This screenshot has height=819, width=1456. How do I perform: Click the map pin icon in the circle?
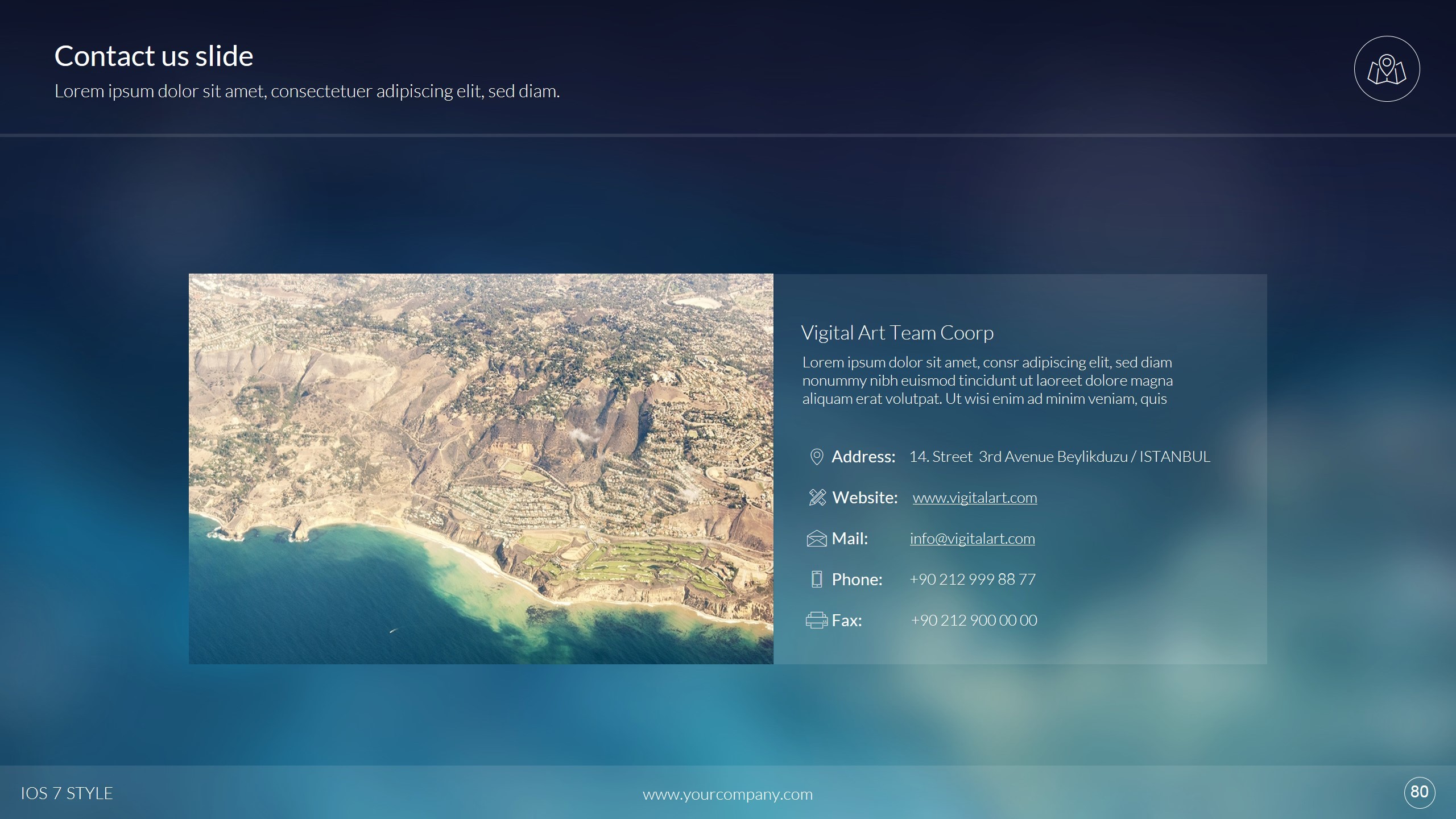click(x=1387, y=69)
